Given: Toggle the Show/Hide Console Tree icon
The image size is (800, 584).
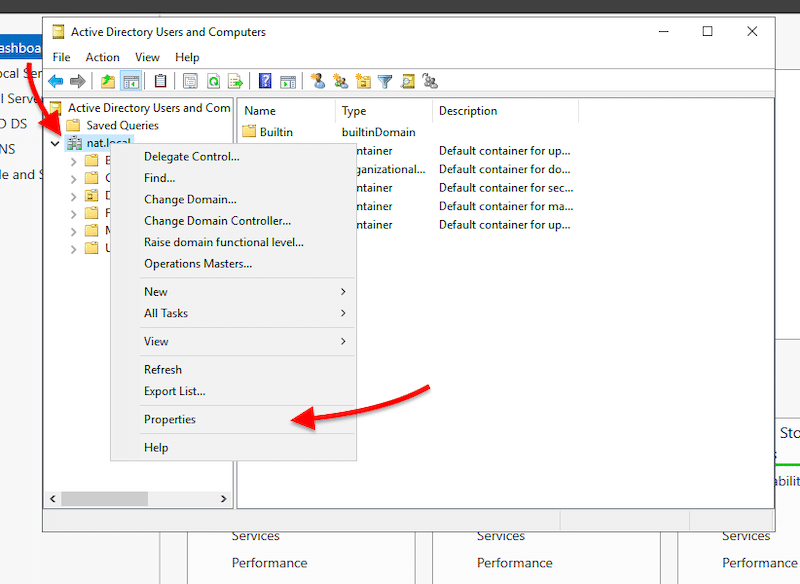Looking at the screenshot, I should (131, 81).
